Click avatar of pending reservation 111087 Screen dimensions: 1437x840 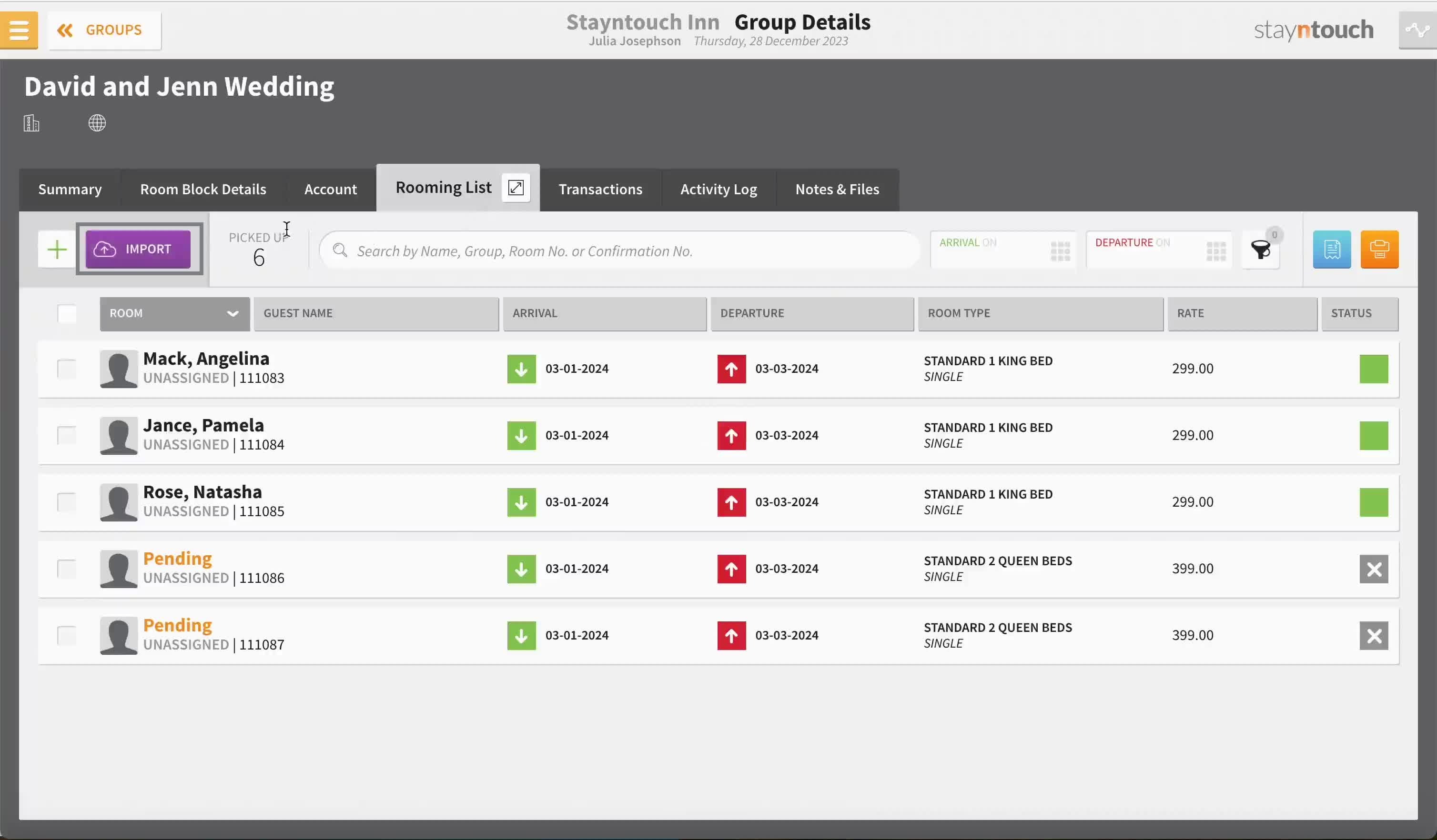point(119,635)
